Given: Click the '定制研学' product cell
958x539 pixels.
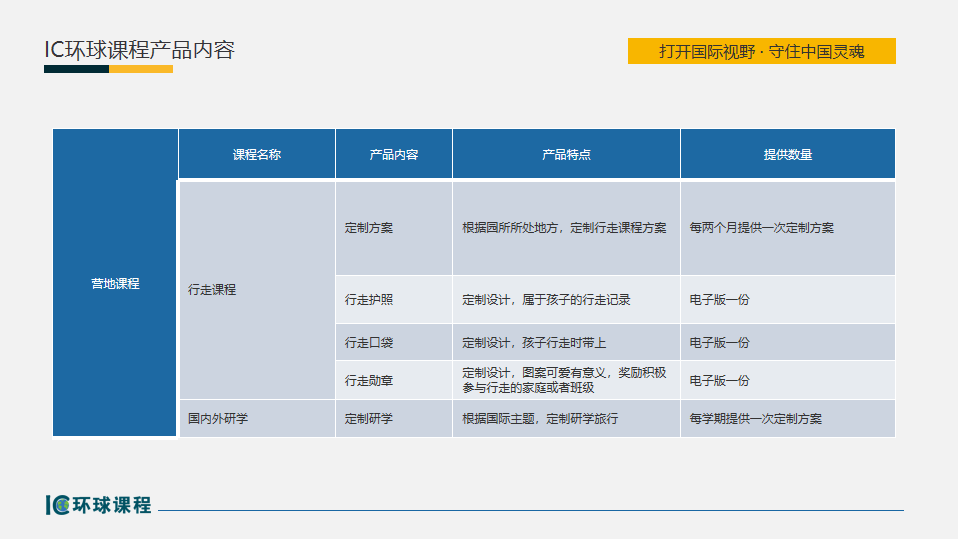Looking at the screenshot, I should pyautogui.click(x=393, y=419).
